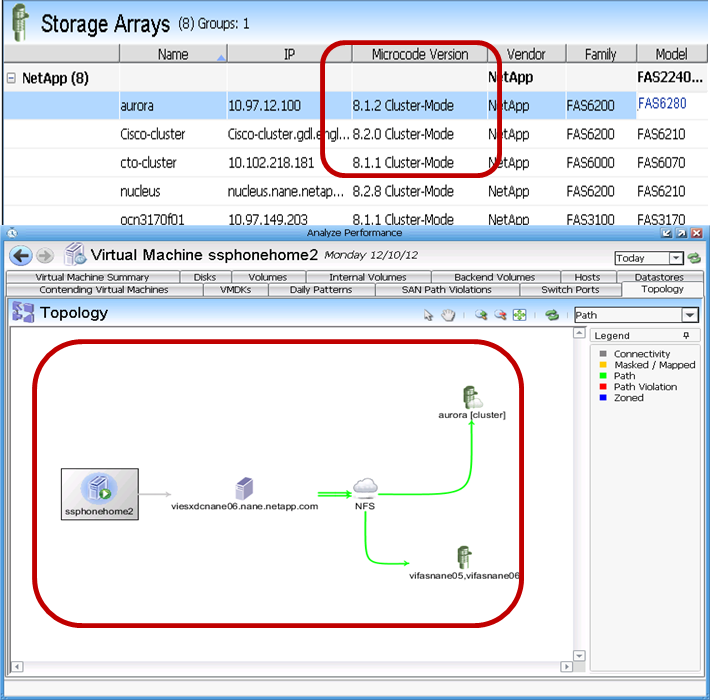Open the Datastores tab
The image size is (710, 700).
coord(659,277)
